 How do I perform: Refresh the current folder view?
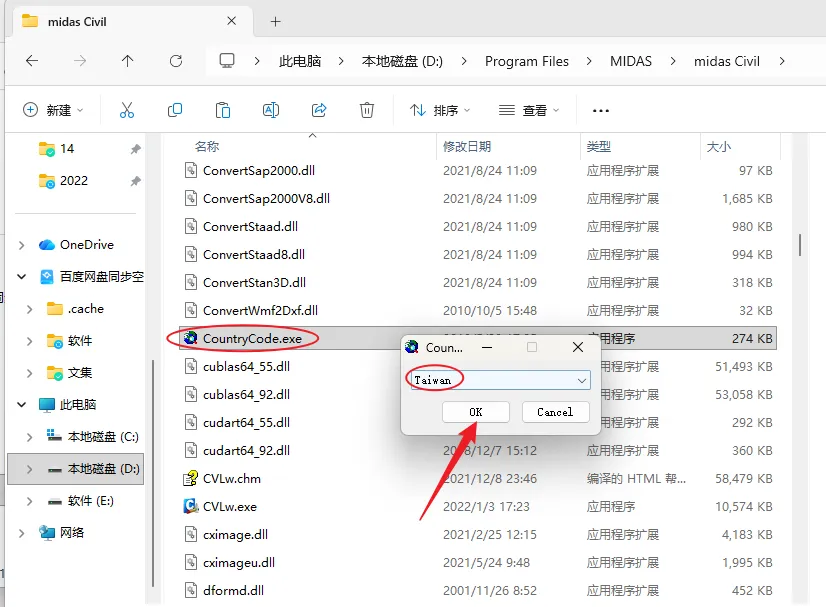coord(176,61)
